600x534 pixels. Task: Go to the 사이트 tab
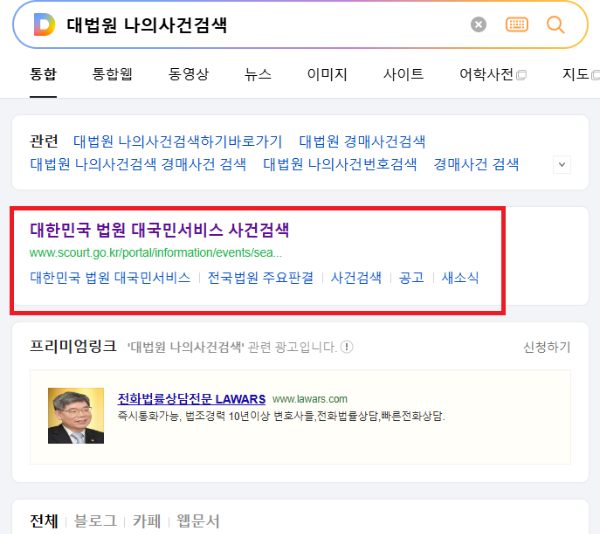[403, 74]
